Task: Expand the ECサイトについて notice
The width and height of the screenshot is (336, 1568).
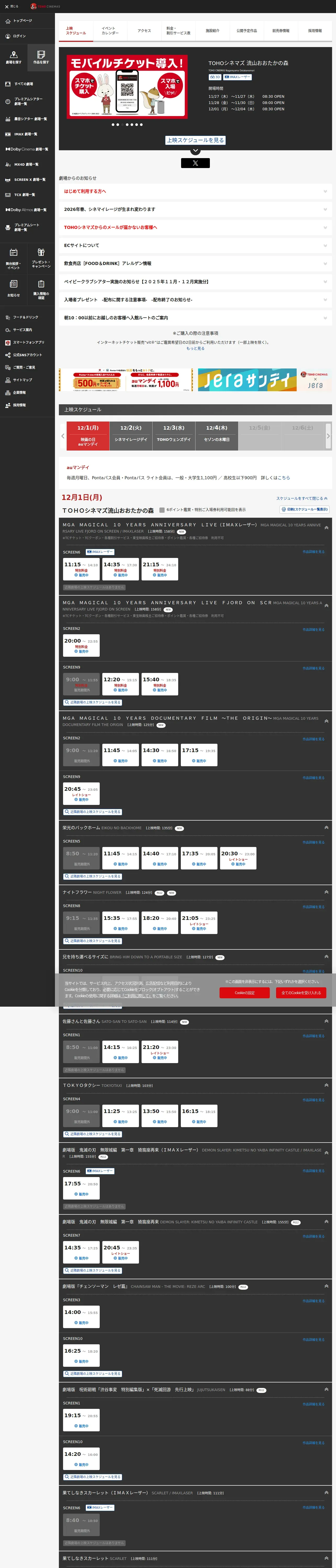Action: [195, 245]
